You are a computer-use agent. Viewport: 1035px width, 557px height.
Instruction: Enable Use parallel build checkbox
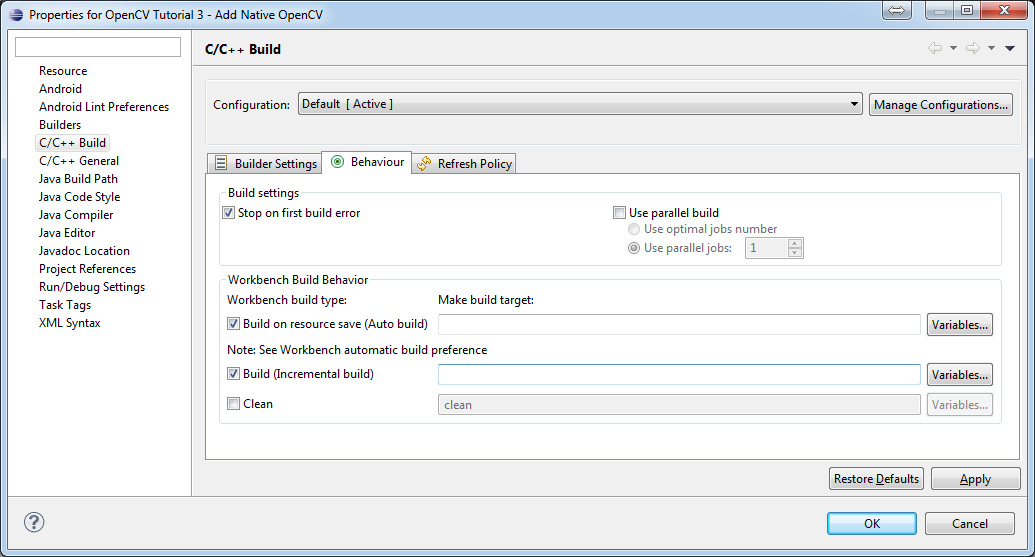pyautogui.click(x=619, y=213)
